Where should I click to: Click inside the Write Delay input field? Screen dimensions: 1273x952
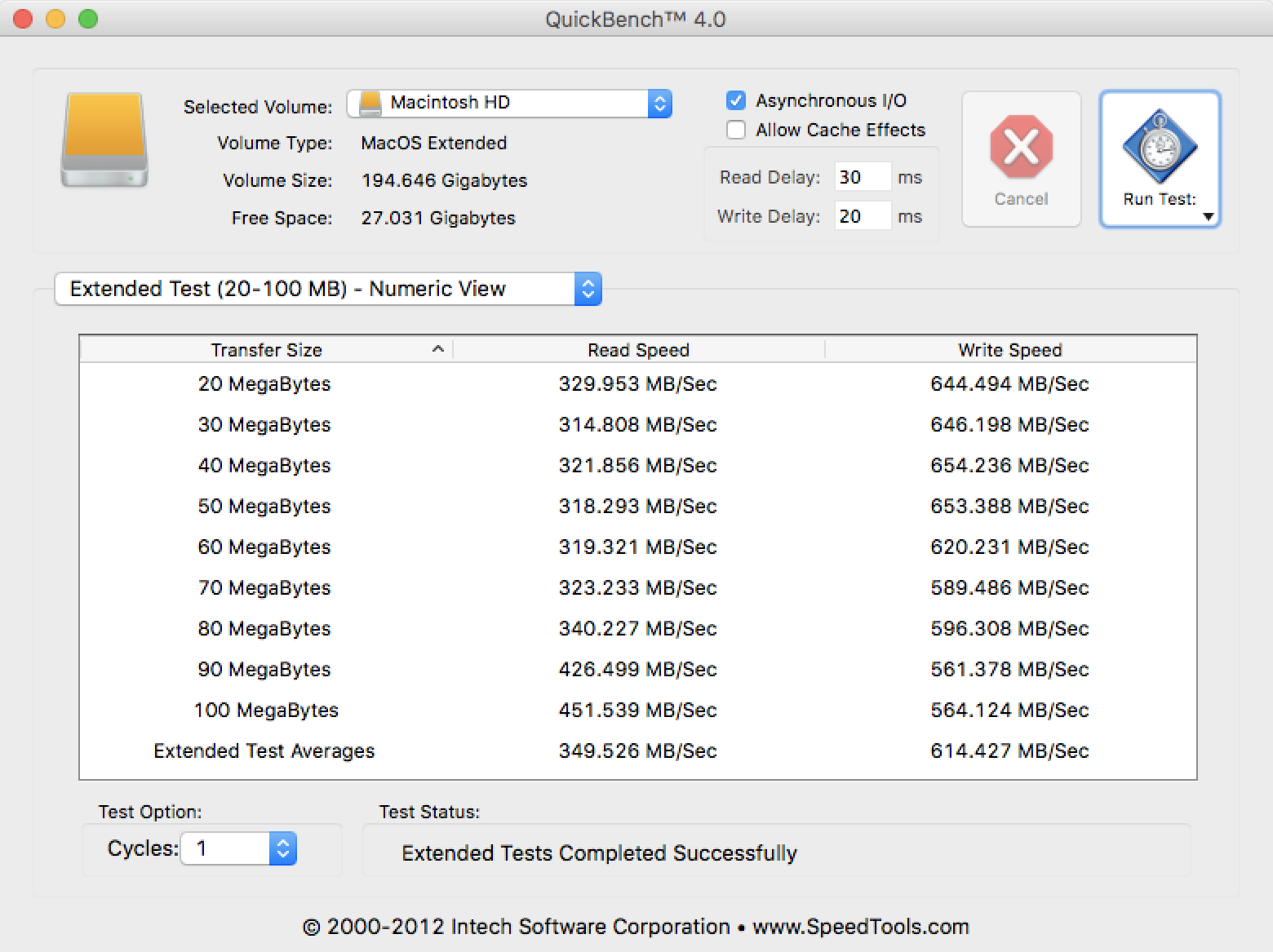(x=862, y=215)
